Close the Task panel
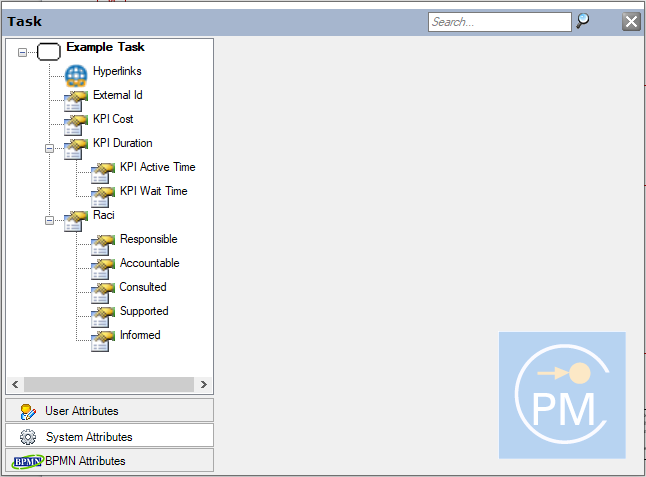This screenshot has height=477, width=646. point(631,21)
